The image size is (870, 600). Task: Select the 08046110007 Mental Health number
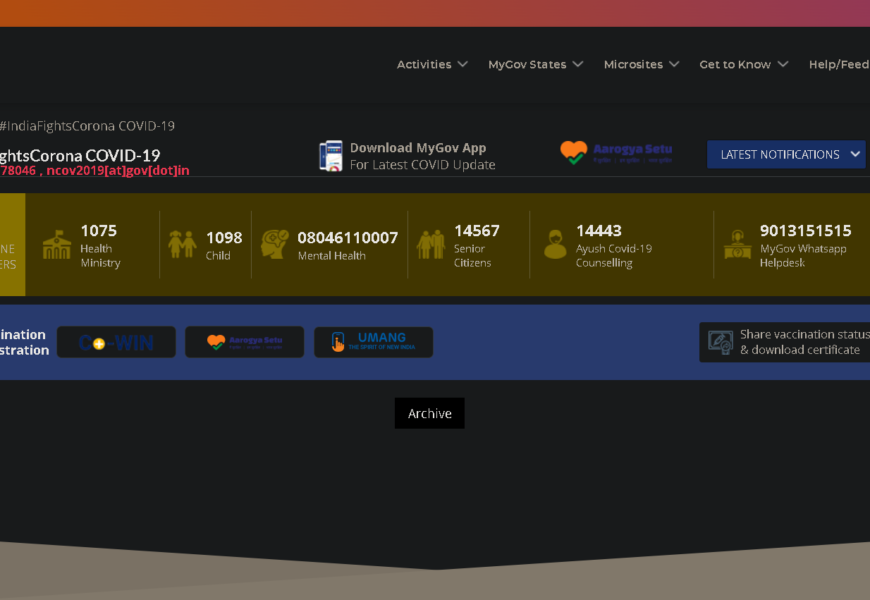point(348,238)
